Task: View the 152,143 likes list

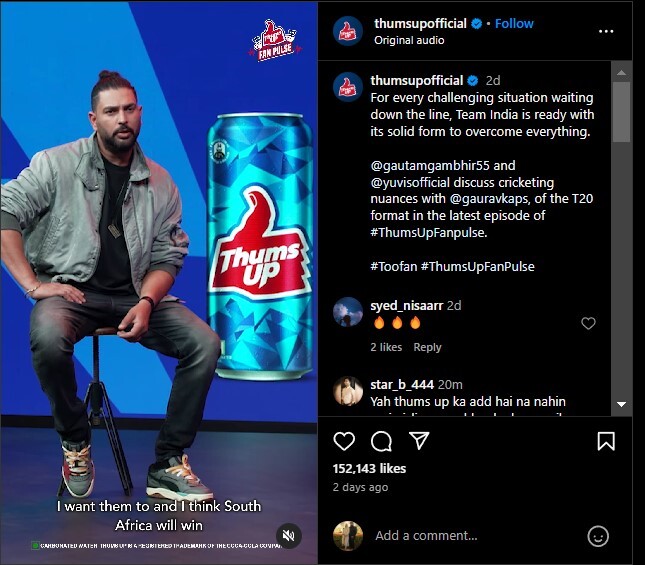Action: tap(369, 468)
